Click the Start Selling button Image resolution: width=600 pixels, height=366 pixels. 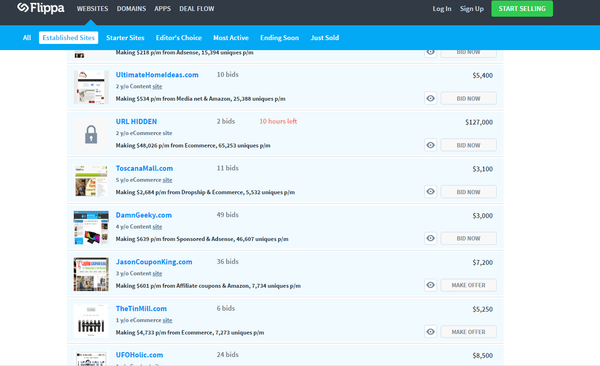click(522, 8)
